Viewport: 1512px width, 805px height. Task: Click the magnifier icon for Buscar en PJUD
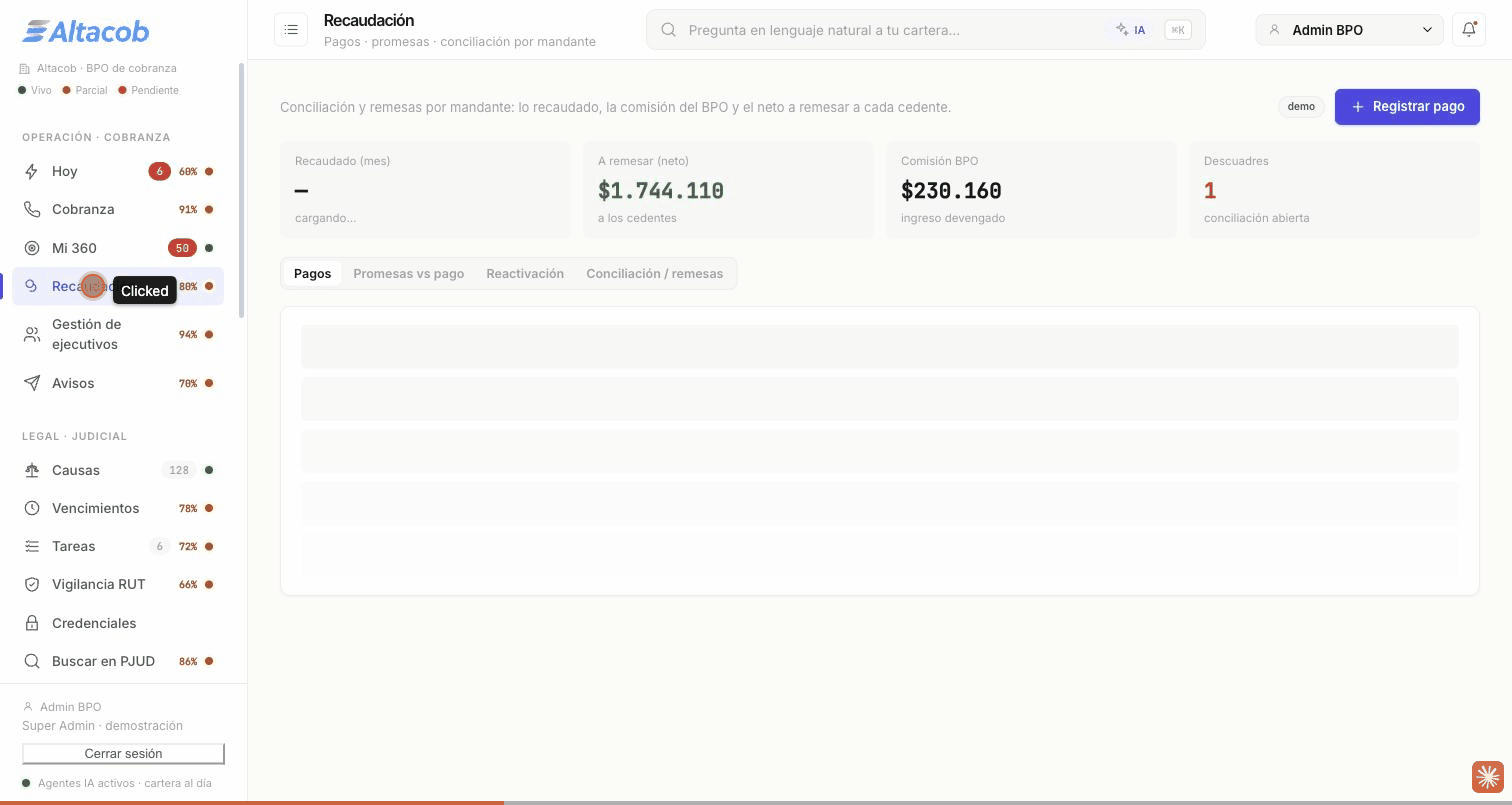tap(32, 661)
